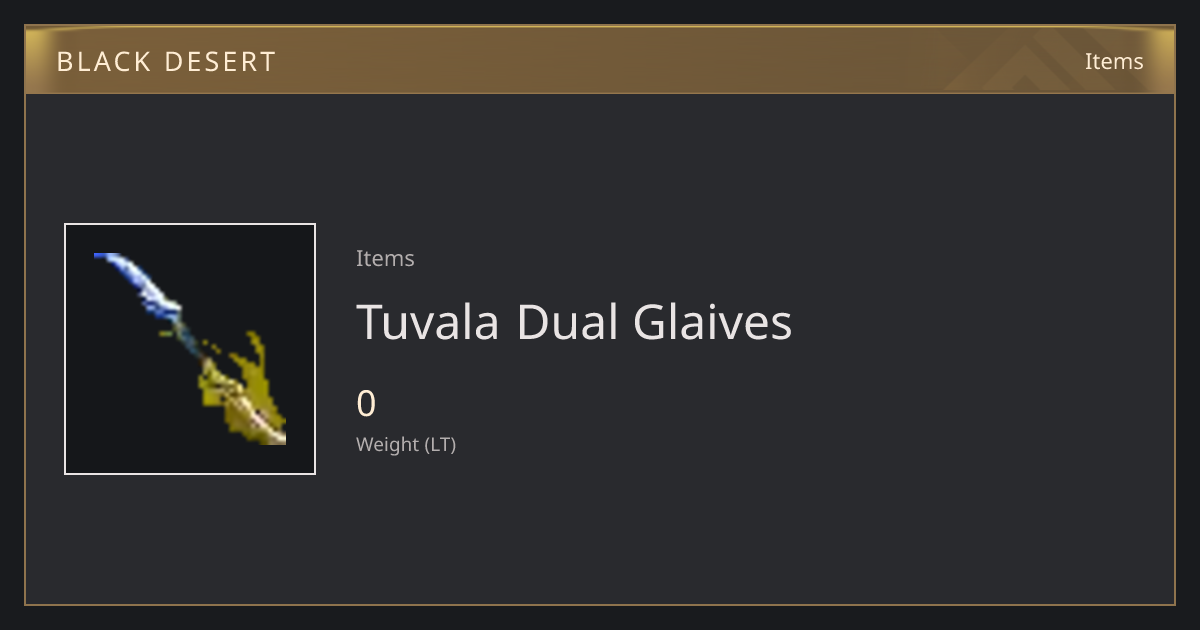Click the white frame border of the item icon
This screenshot has width=1200, height=630.
(190, 225)
